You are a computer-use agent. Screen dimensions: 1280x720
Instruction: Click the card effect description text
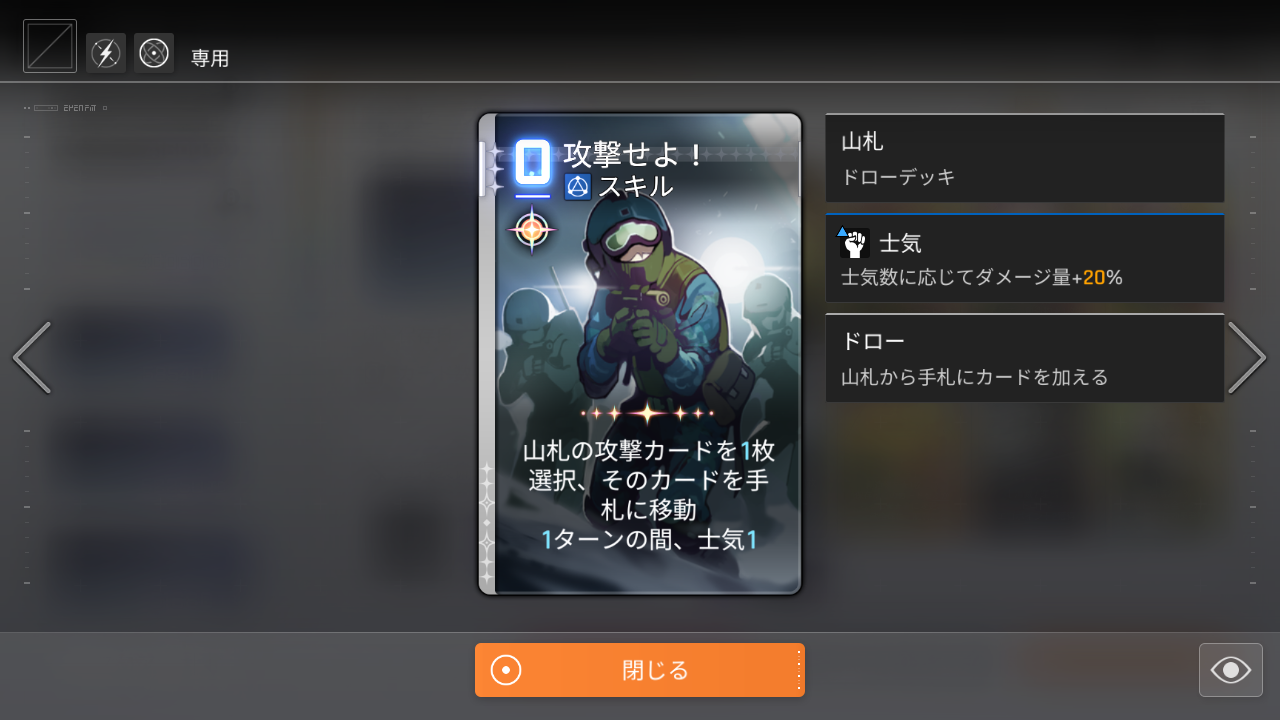(x=648, y=495)
